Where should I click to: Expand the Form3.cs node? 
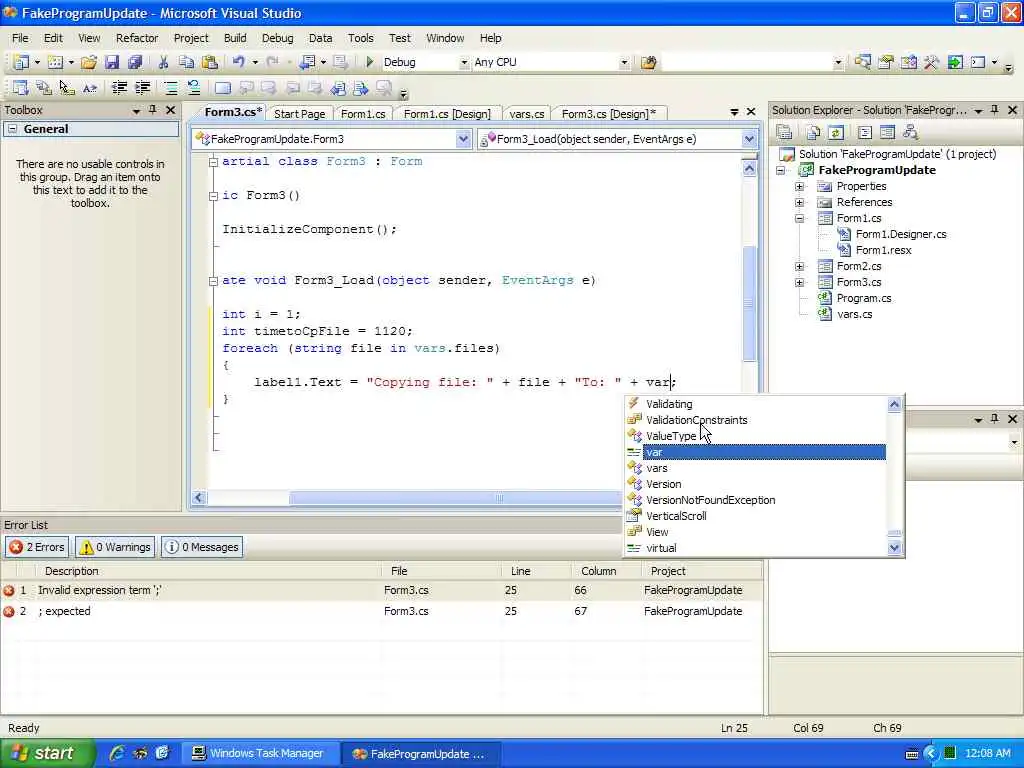[799, 282]
